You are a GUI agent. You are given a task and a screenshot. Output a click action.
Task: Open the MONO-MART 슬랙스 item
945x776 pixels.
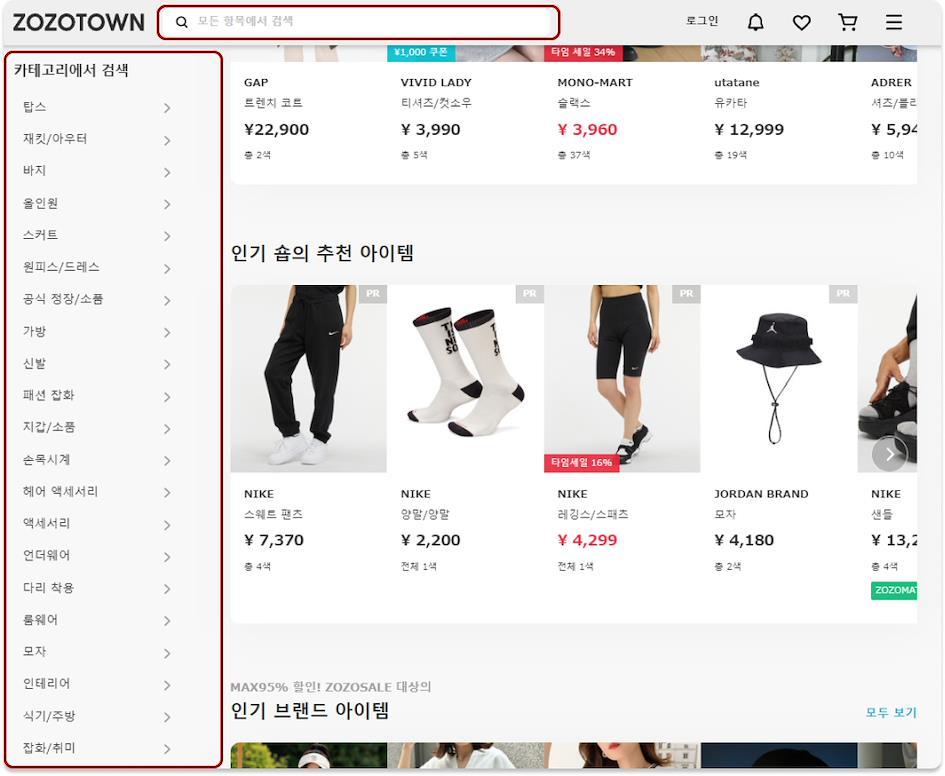[x=574, y=103]
